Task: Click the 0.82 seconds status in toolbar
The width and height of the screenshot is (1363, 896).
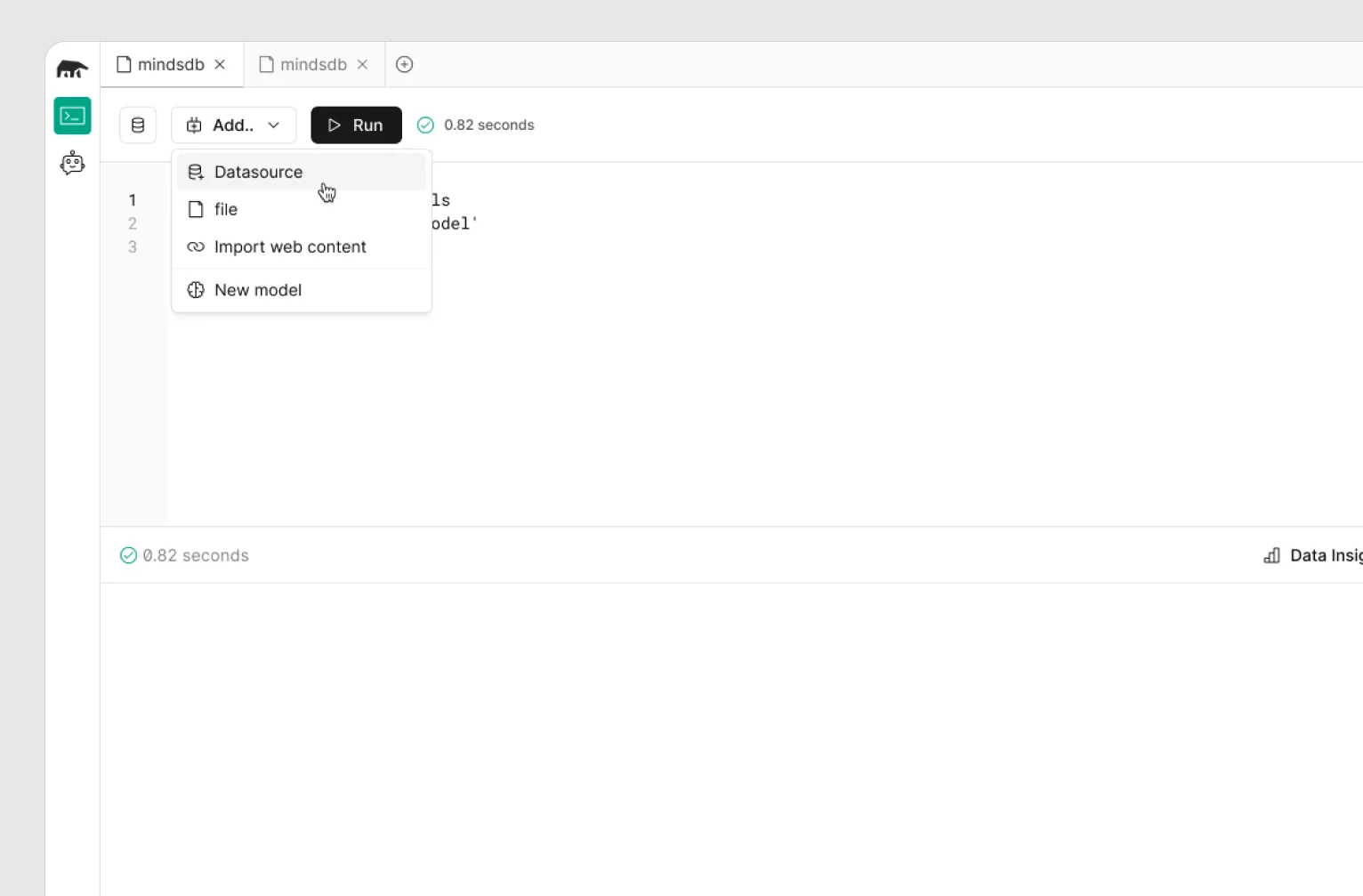Action: [476, 125]
